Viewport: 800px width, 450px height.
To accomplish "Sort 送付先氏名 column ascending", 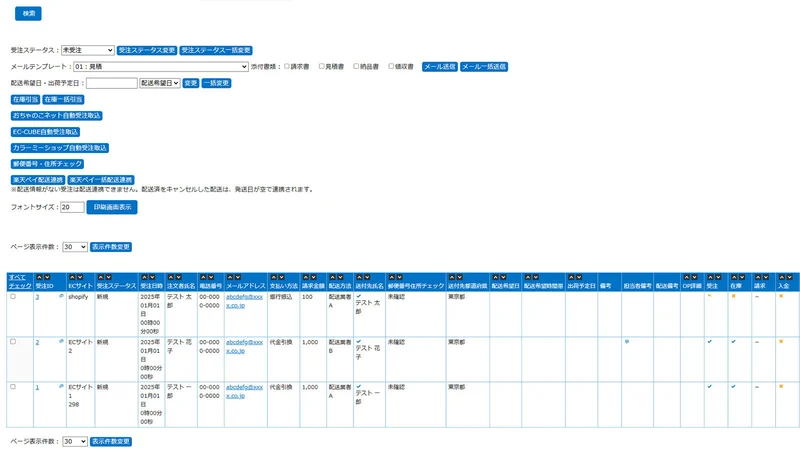I will click(359, 277).
